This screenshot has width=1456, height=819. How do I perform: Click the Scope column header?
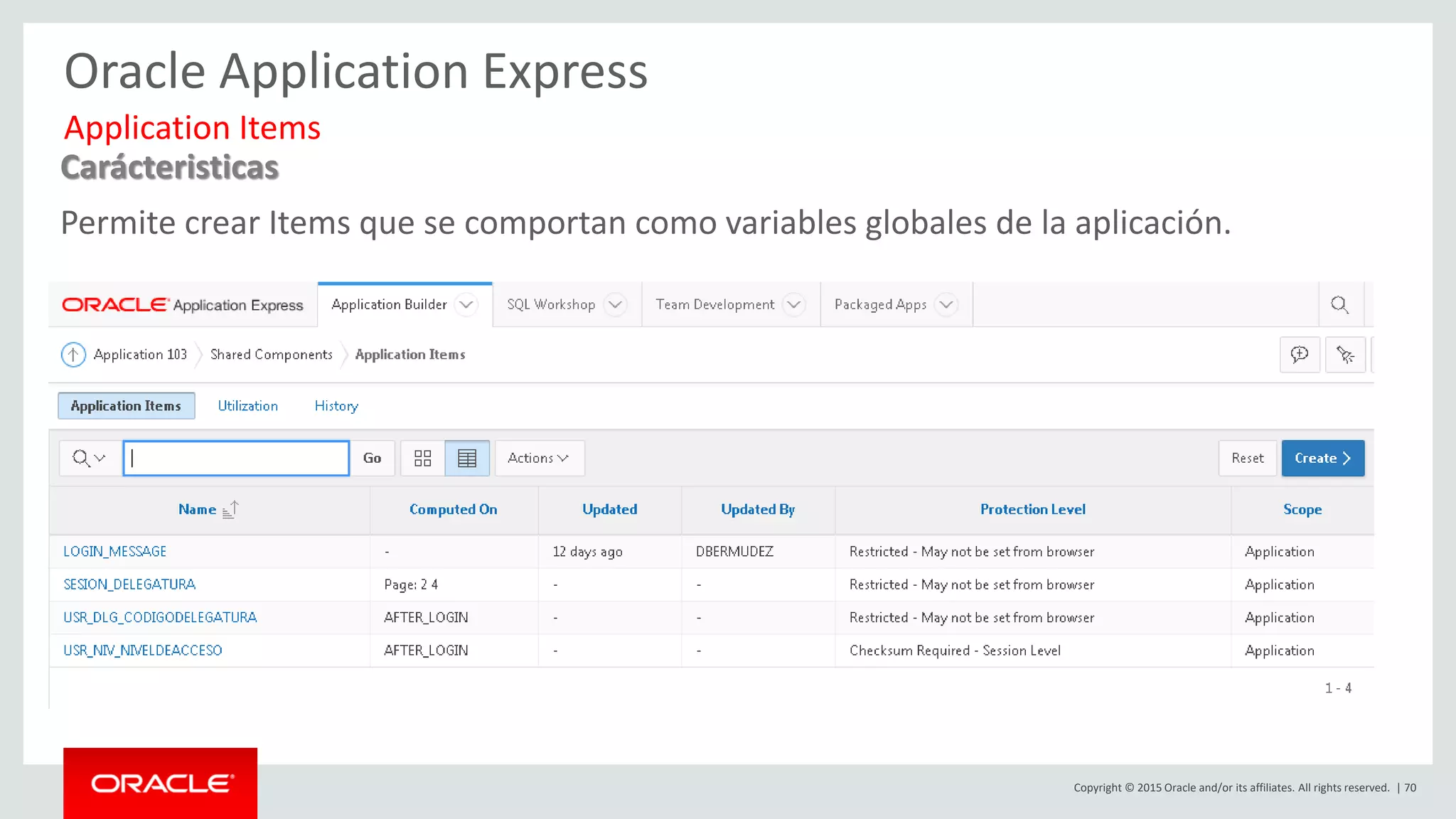pyautogui.click(x=1302, y=510)
